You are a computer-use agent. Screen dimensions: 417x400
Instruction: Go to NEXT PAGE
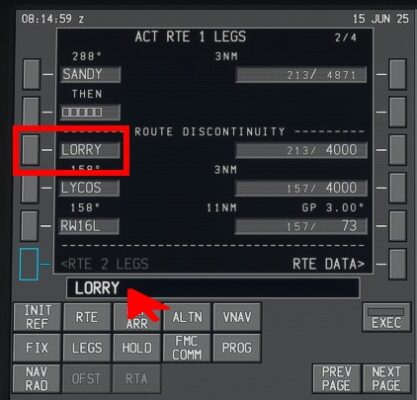point(386,378)
